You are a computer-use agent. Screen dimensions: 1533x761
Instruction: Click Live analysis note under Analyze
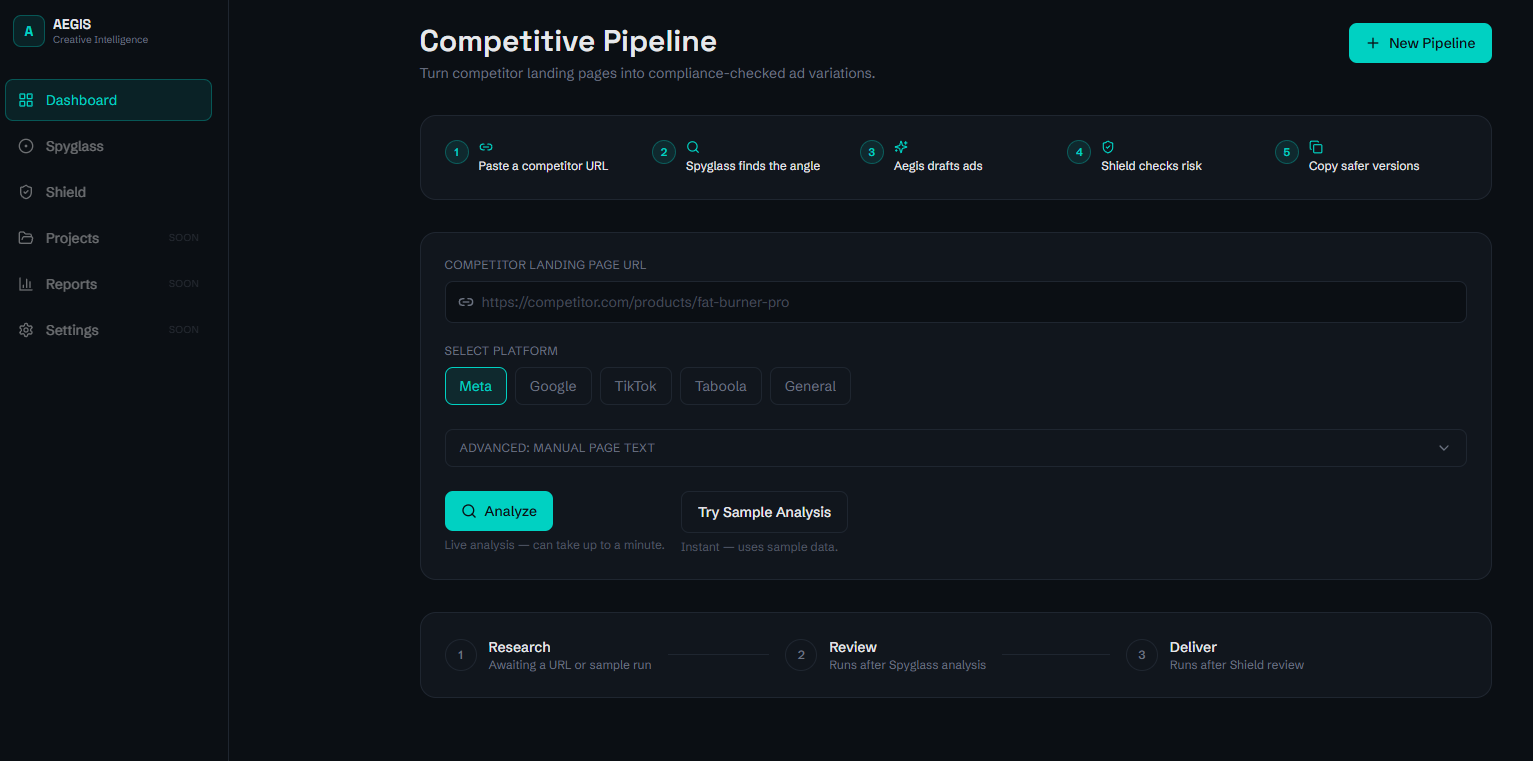pyautogui.click(x=555, y=545)
